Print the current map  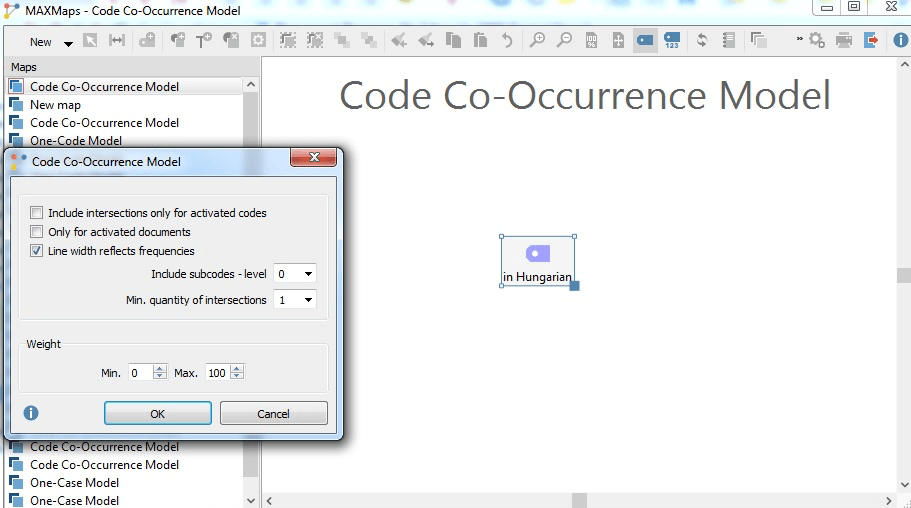[x=844, y=41]
